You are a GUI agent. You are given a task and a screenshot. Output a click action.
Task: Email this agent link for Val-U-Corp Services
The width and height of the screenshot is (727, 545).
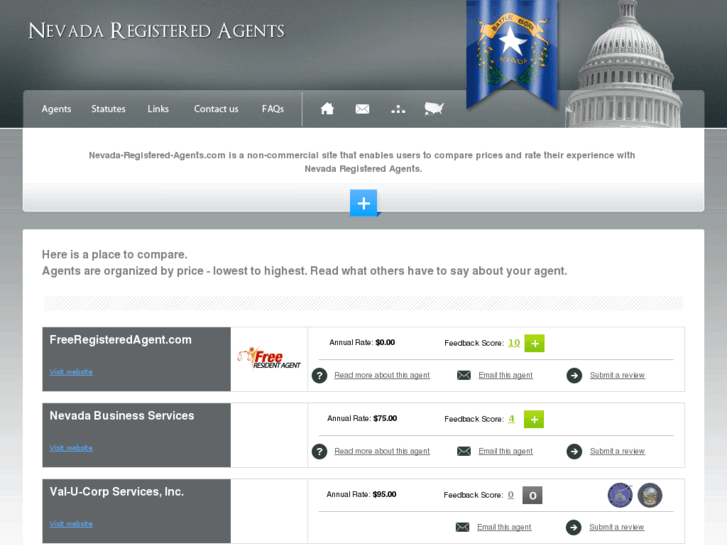[x=504, y=527]
